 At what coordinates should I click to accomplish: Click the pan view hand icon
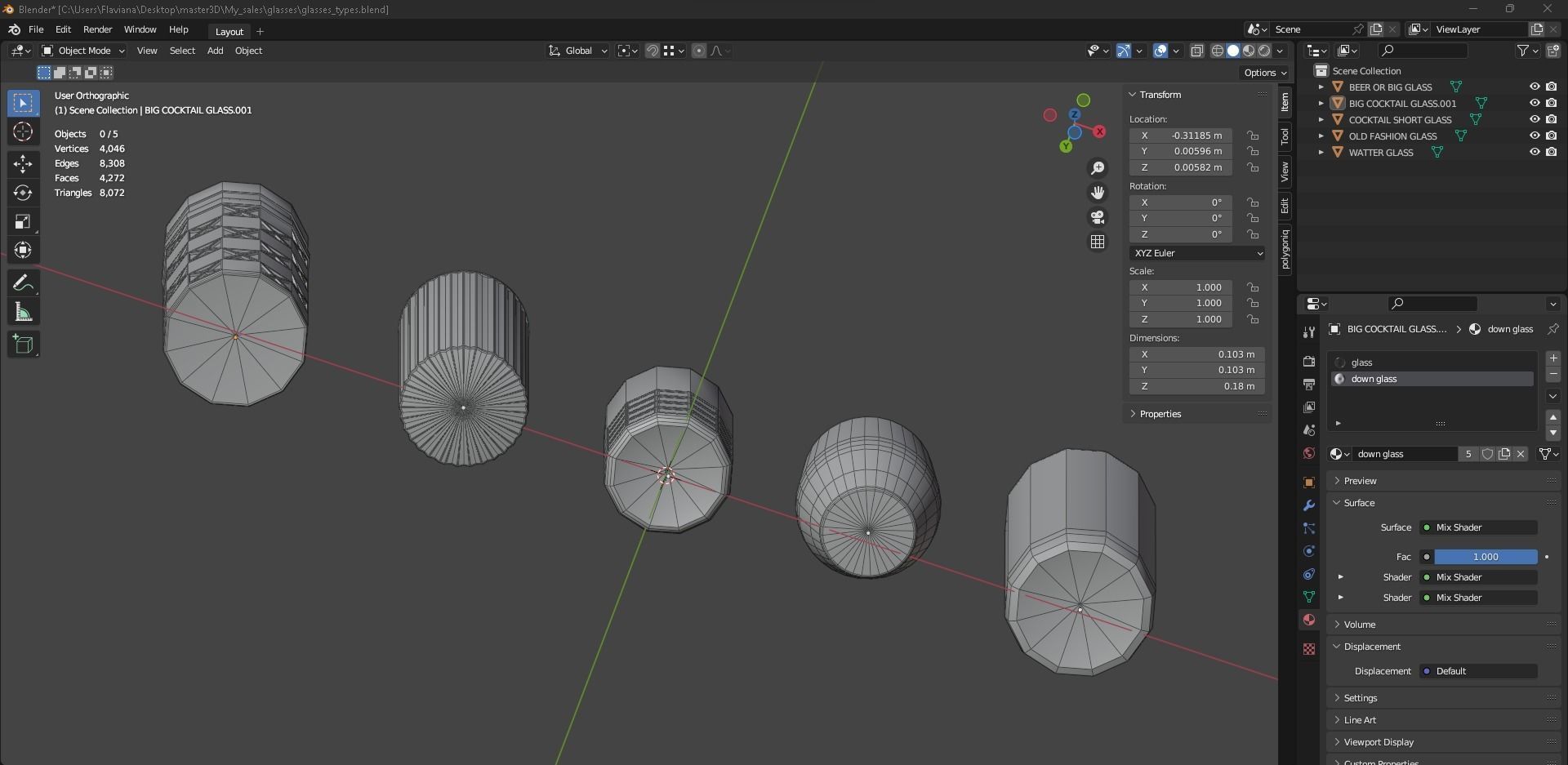tap(1098, 193)
